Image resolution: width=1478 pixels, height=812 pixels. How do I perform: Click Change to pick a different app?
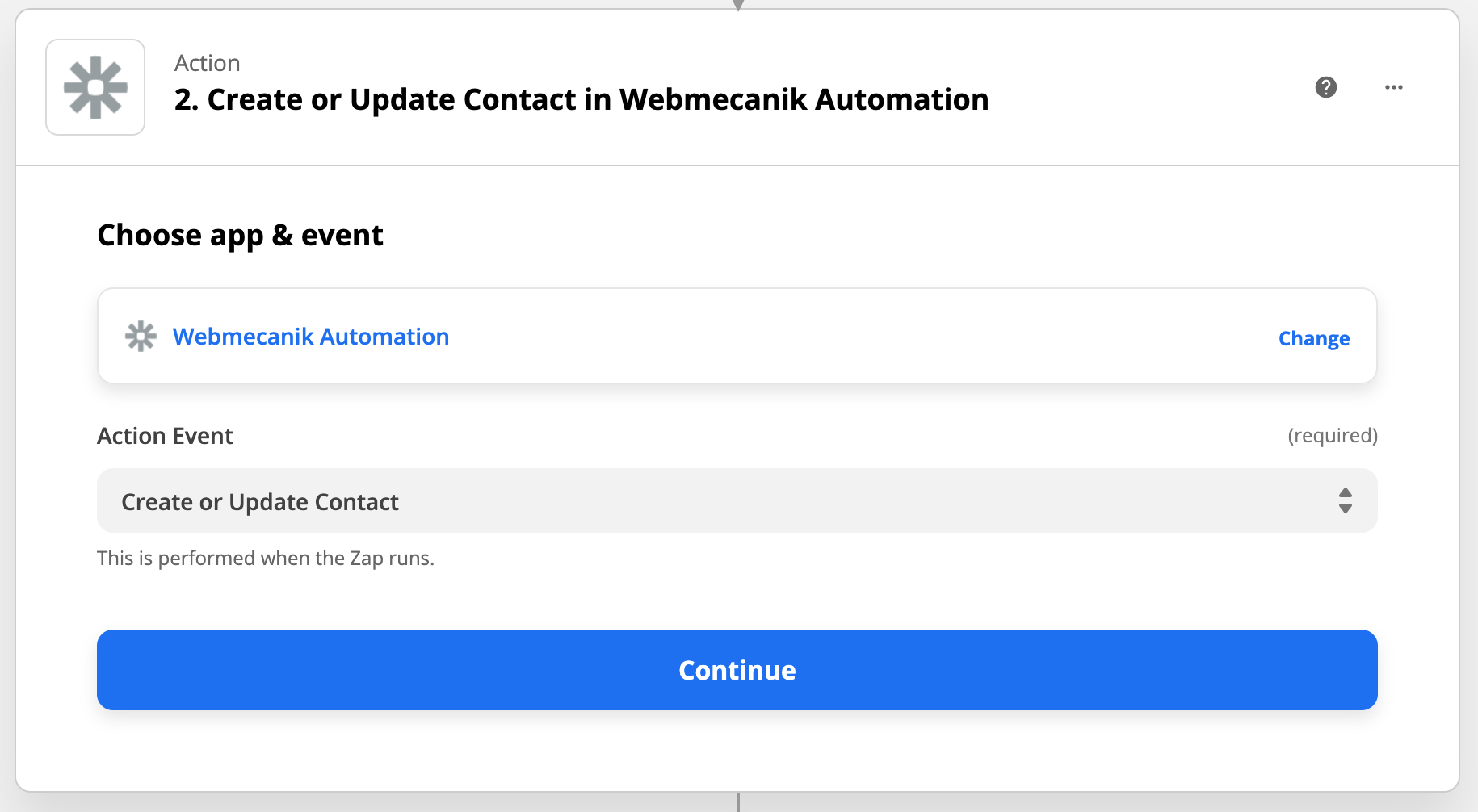click(x=1314, y=338)
